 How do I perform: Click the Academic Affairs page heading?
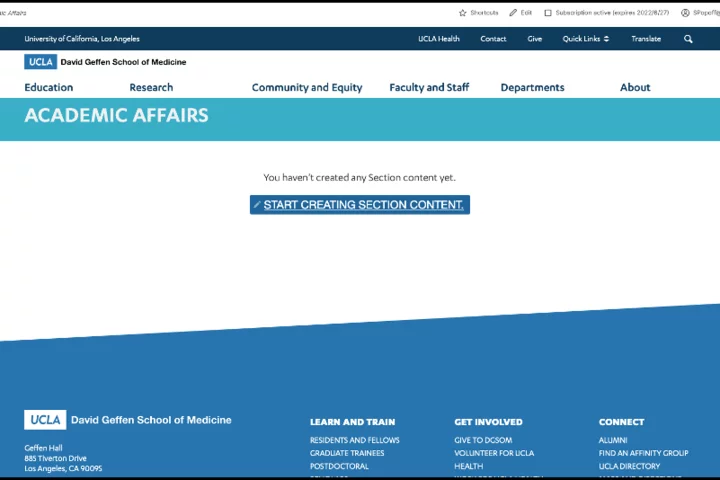pyautogui.click(x=116, y=115)
